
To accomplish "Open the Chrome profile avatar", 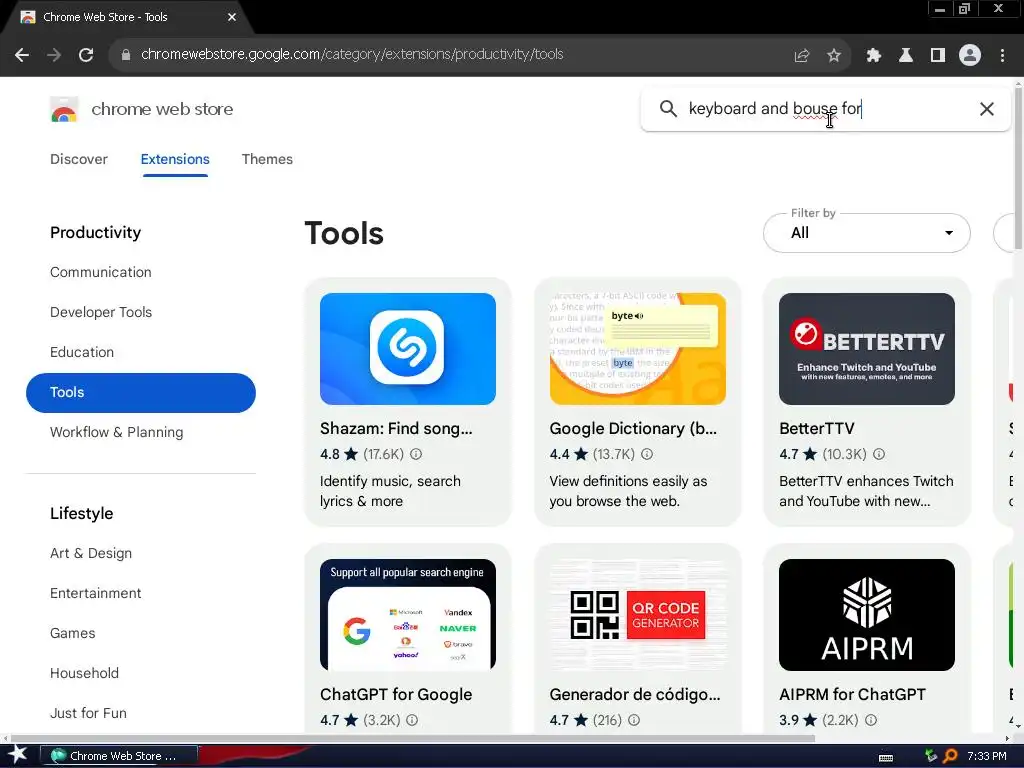I will coord(970,56).
